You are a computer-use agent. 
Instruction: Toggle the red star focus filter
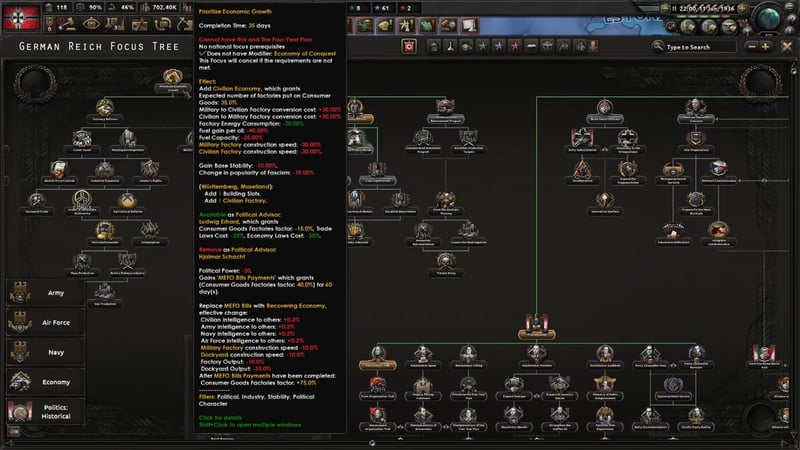click(515, 46)
